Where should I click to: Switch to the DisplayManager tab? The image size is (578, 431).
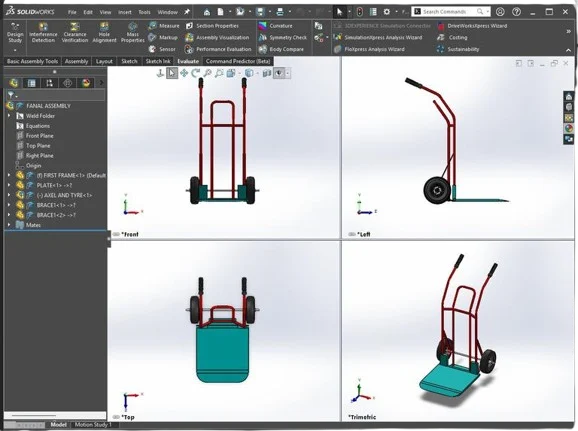point(86,83)
